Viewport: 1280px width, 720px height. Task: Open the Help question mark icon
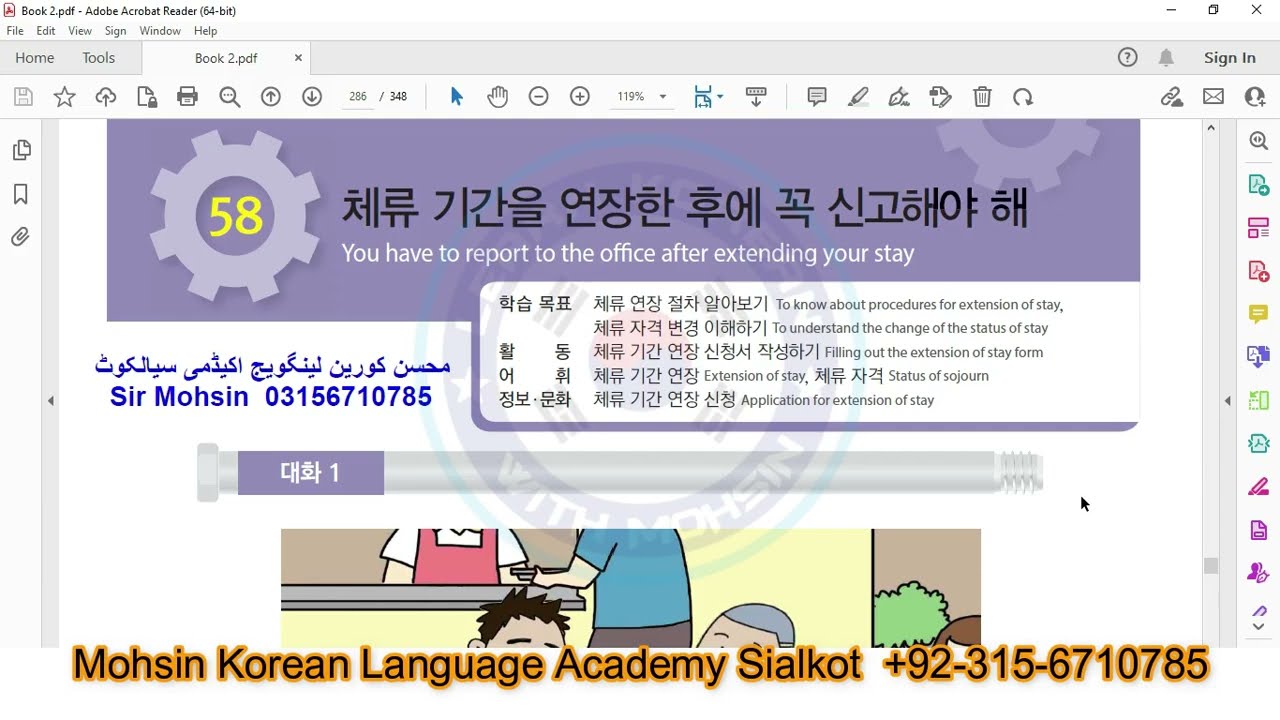(x=1128, y=58)
